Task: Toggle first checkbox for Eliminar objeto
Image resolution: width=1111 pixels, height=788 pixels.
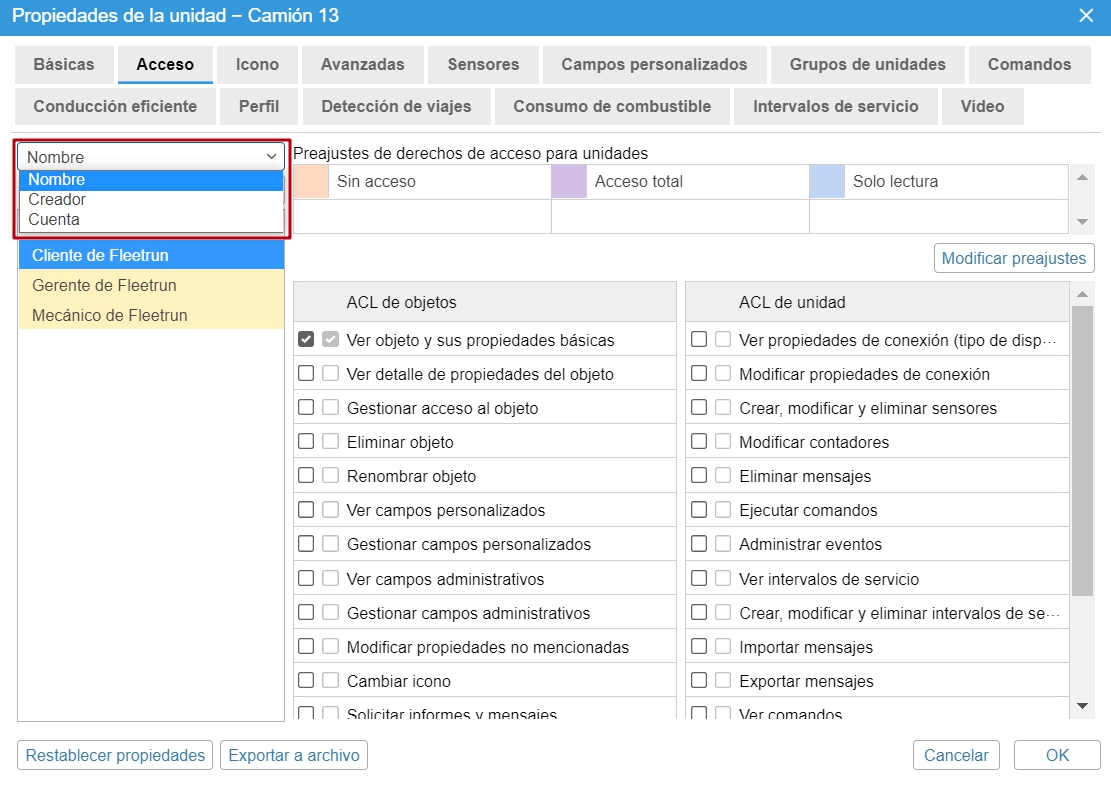Action: coord(306,442)
